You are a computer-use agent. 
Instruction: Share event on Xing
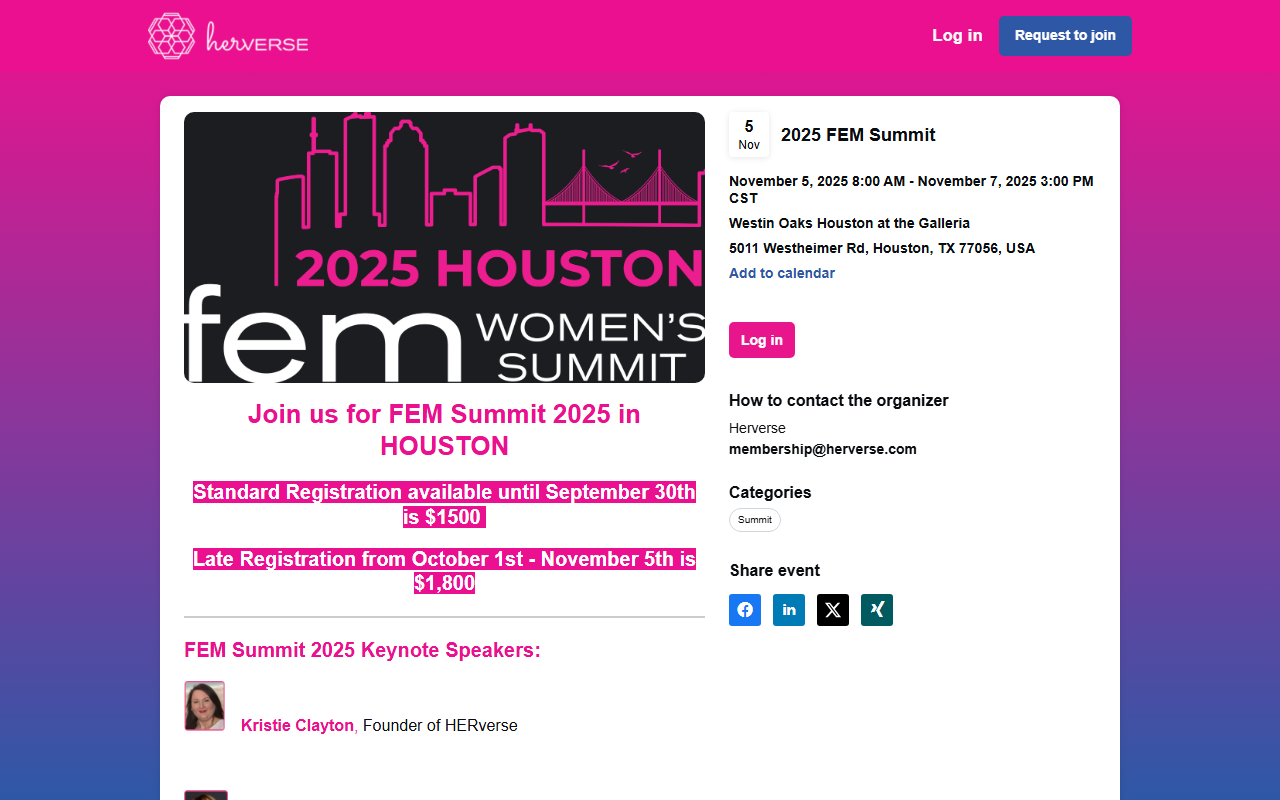point(877,610)
